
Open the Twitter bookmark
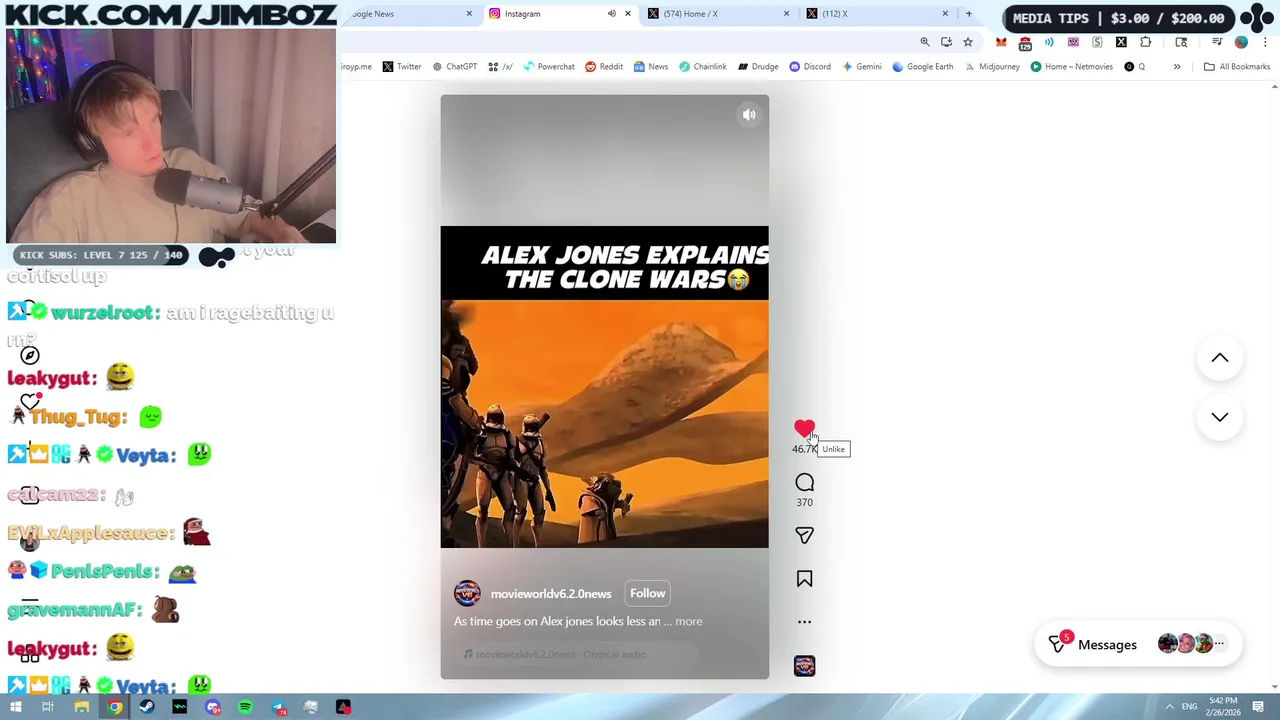(402, 67)
